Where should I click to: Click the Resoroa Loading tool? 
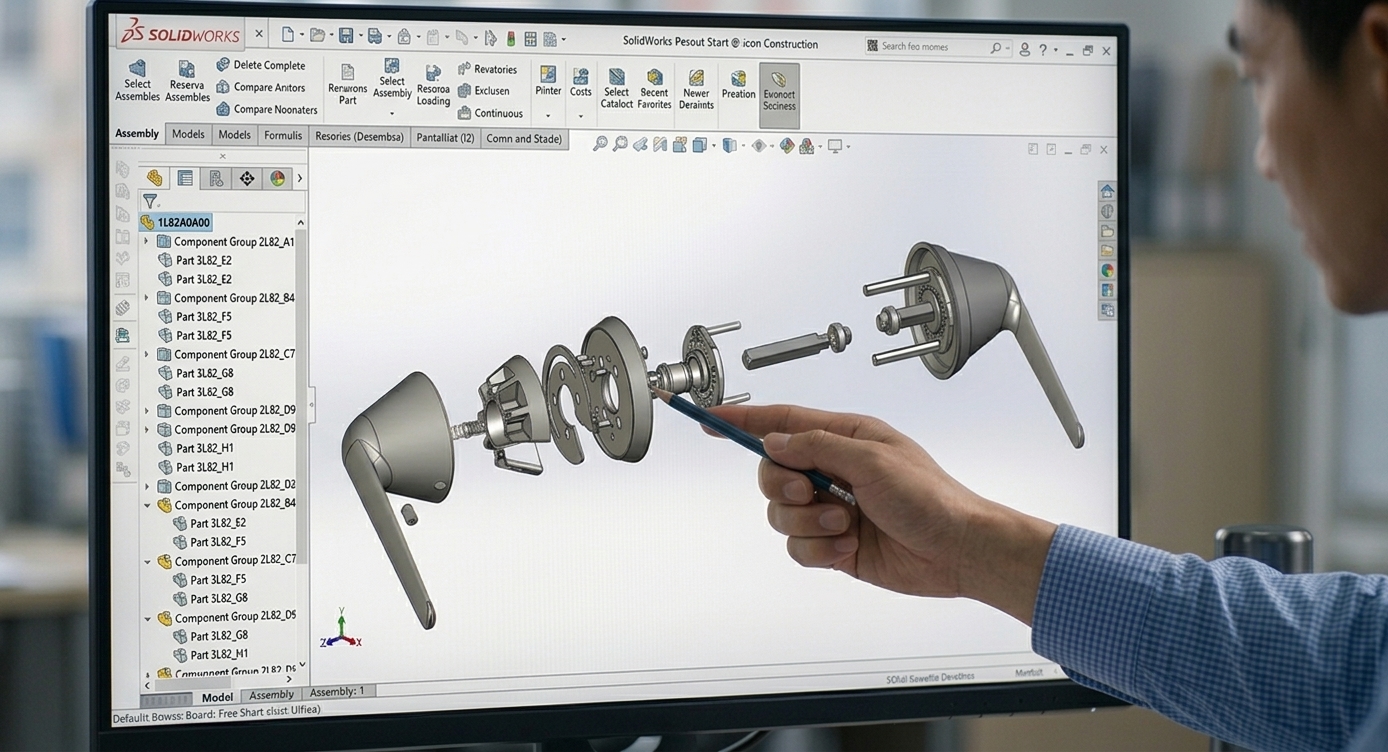(x=433, y=84)
